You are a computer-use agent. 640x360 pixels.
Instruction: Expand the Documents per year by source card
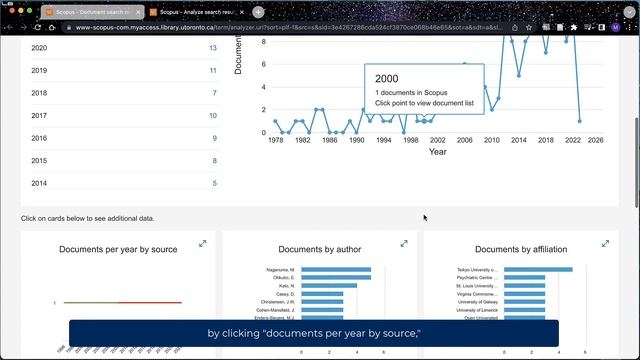(202, 244)
